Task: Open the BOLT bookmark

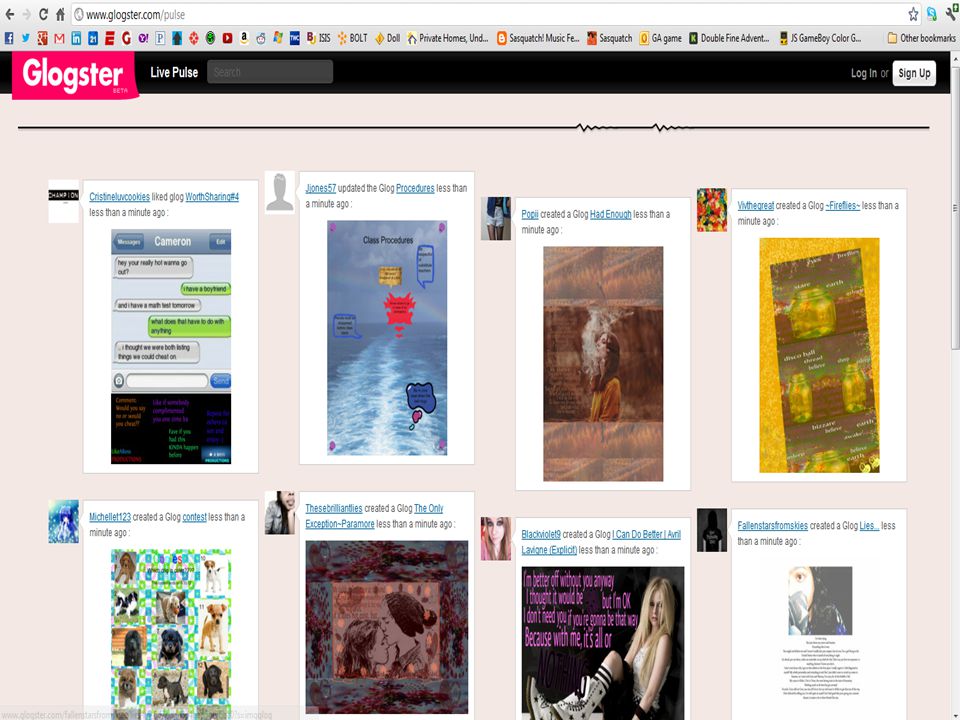Action: [x=353, y=38]
